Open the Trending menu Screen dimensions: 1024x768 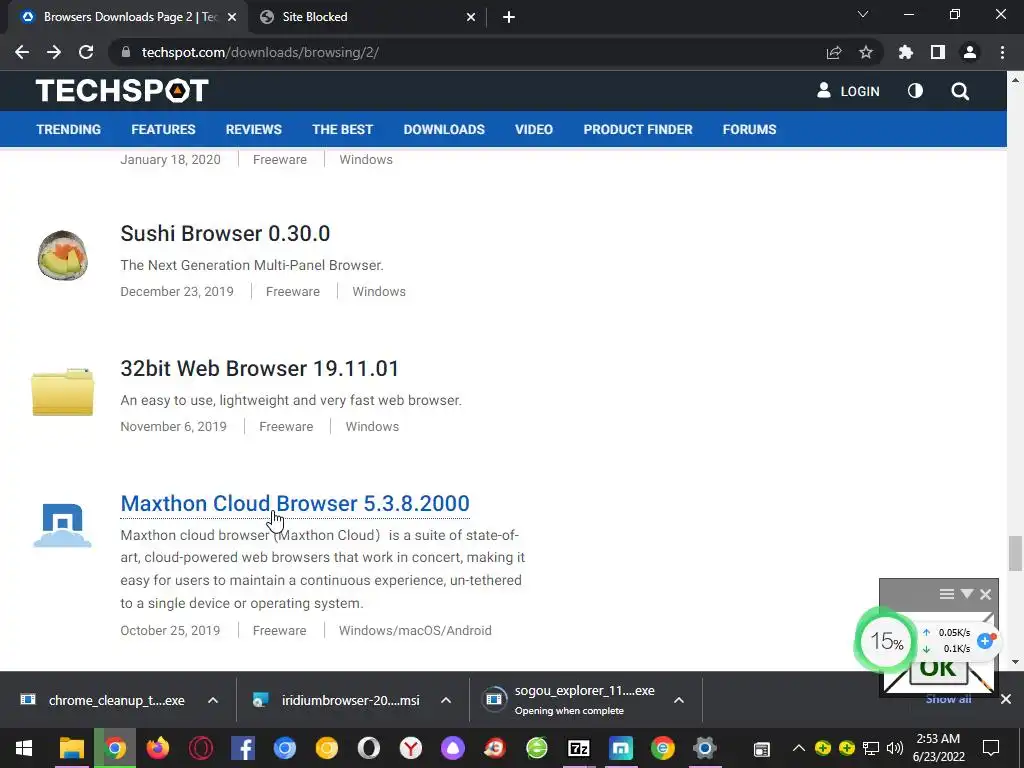point(69,129)
